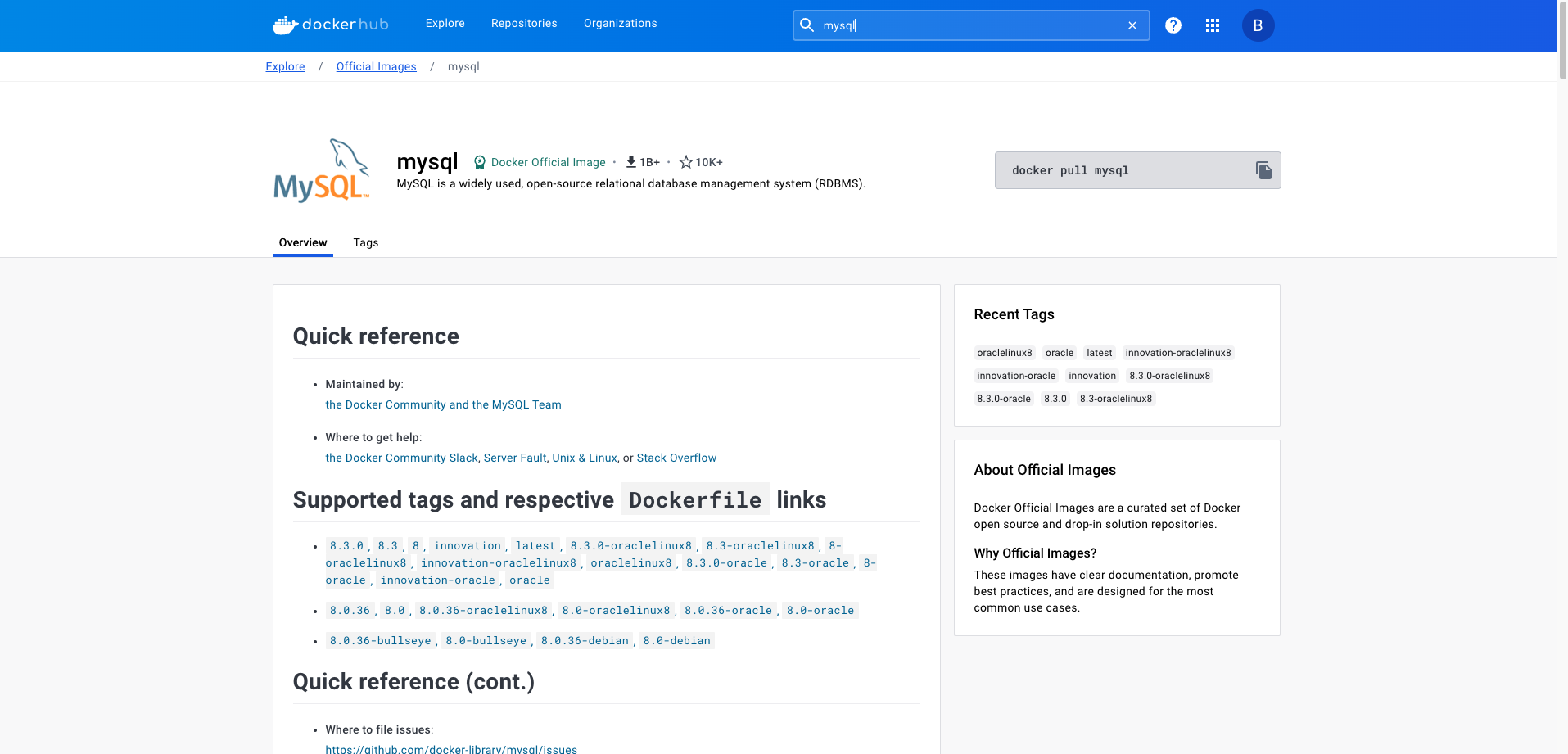Switch to the Tags tab
Viewport: 1568px width, 754px height.
pos(365,242)
